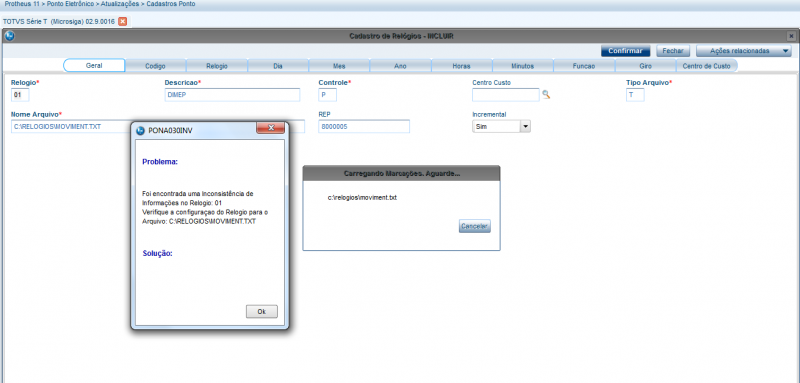Click the Problema: heading in dialog
This screenshot has height=383, width=800.
(160, 162)
